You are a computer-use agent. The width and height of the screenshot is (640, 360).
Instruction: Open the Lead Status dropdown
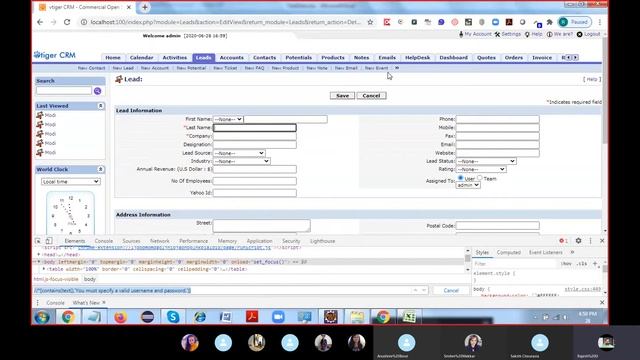[x=486, y=161]
